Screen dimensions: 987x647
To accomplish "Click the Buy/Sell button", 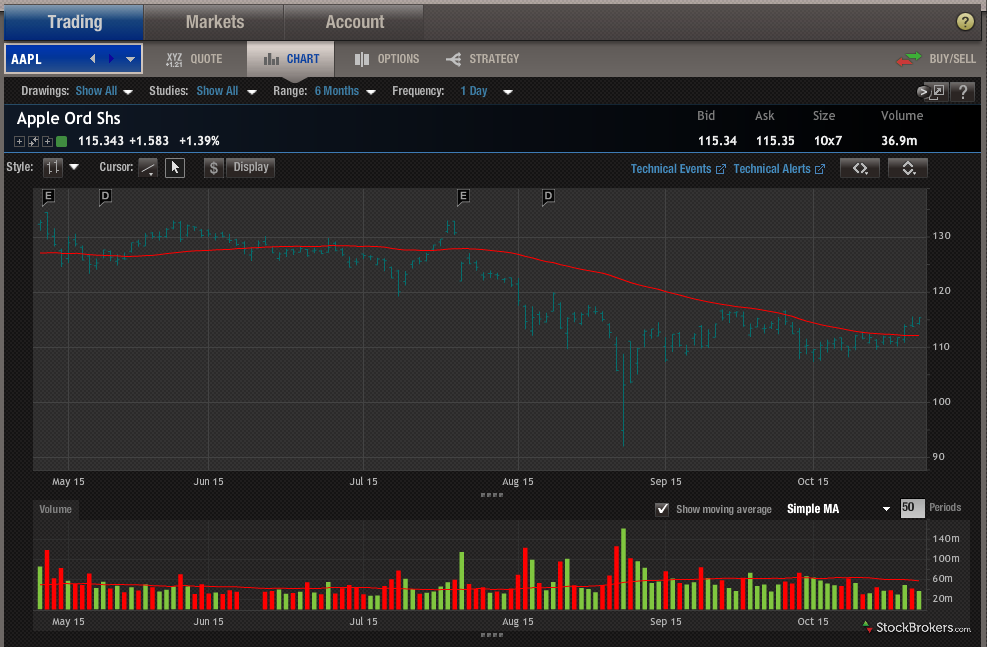I will click(936, 59).
